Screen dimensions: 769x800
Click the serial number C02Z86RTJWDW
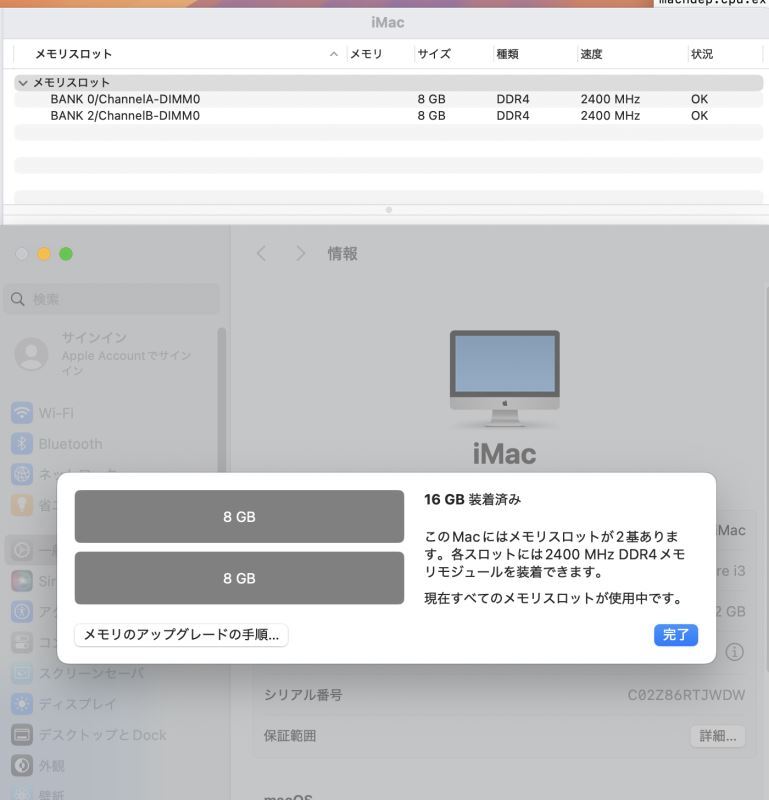coord(686,695)
